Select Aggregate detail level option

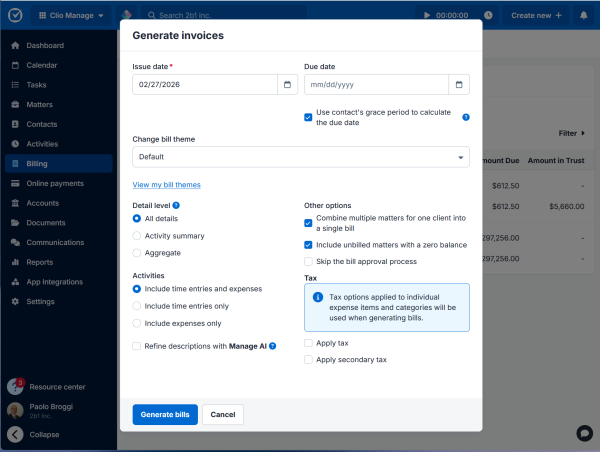coord(137,253)
